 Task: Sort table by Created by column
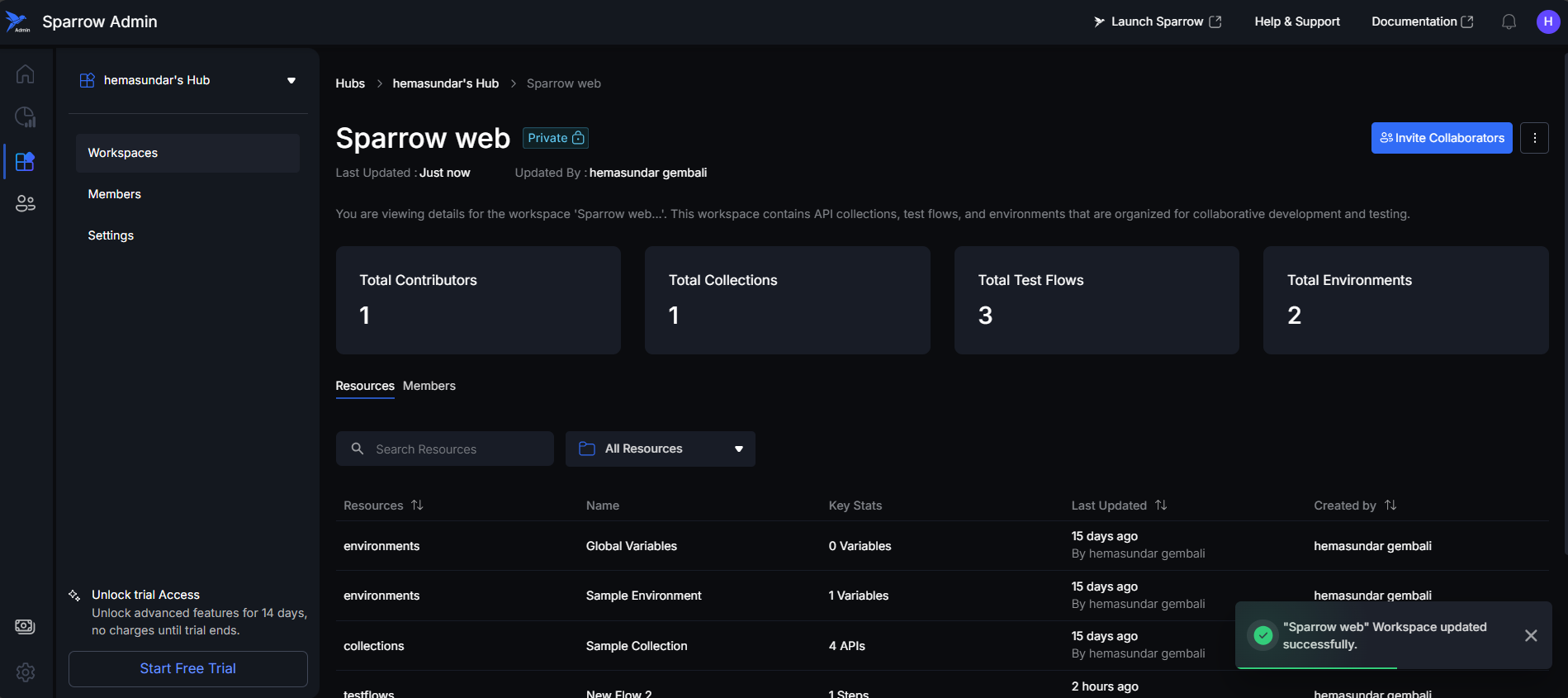[1390, 505]
